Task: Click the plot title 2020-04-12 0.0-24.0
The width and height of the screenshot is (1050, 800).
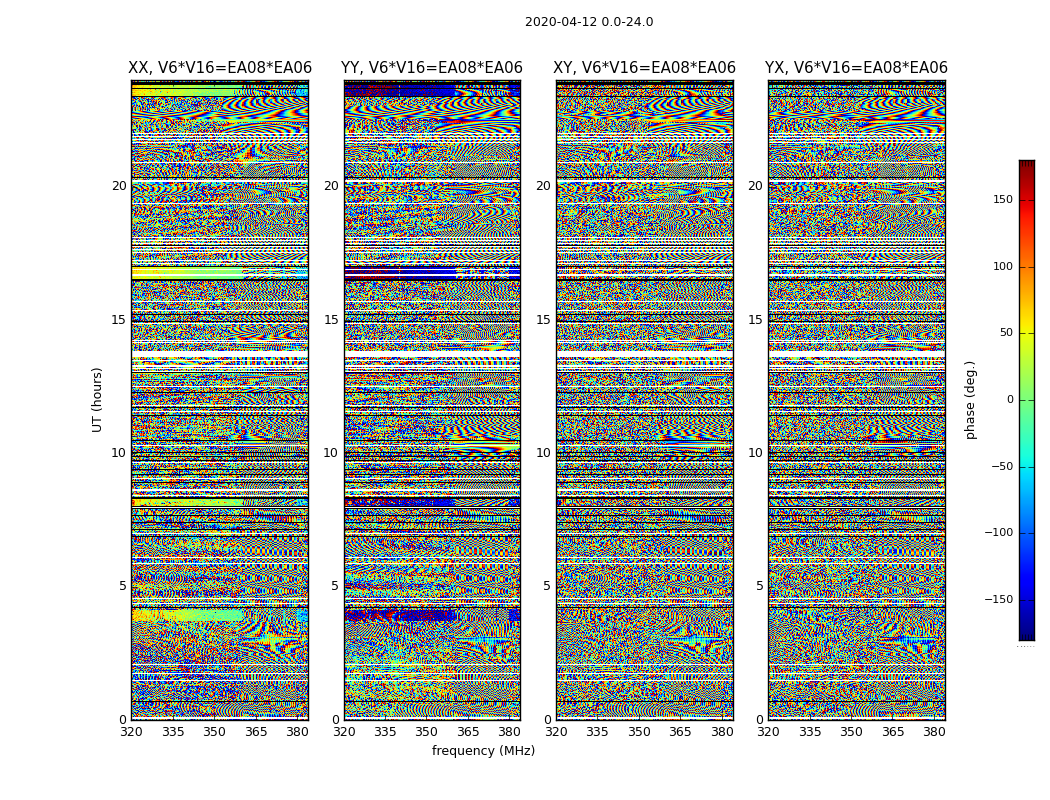Action: 589,22
